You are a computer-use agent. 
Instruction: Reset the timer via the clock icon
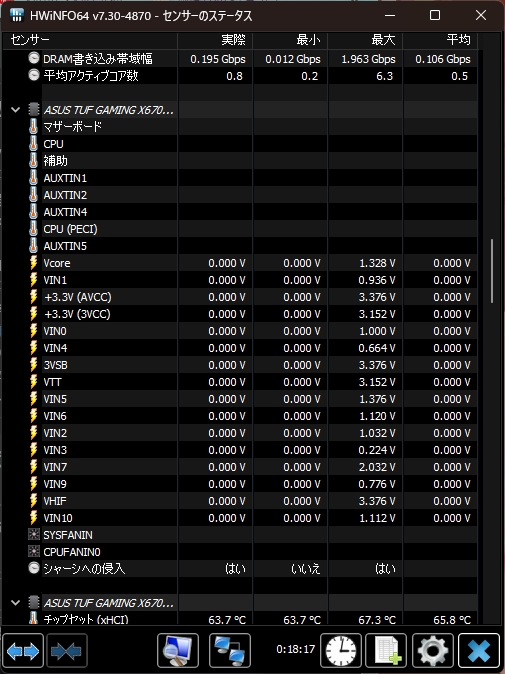[x=341, y=651]
